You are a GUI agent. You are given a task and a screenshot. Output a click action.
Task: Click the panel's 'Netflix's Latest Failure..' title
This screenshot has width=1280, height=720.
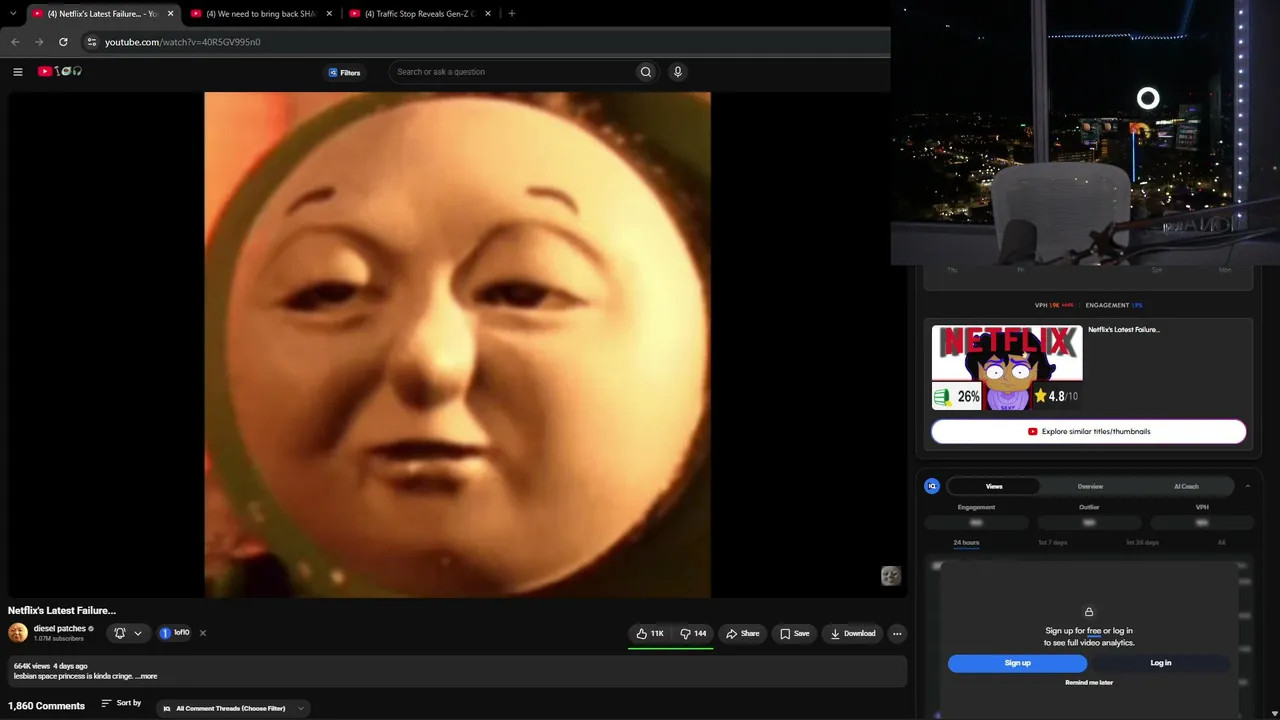1124,330
